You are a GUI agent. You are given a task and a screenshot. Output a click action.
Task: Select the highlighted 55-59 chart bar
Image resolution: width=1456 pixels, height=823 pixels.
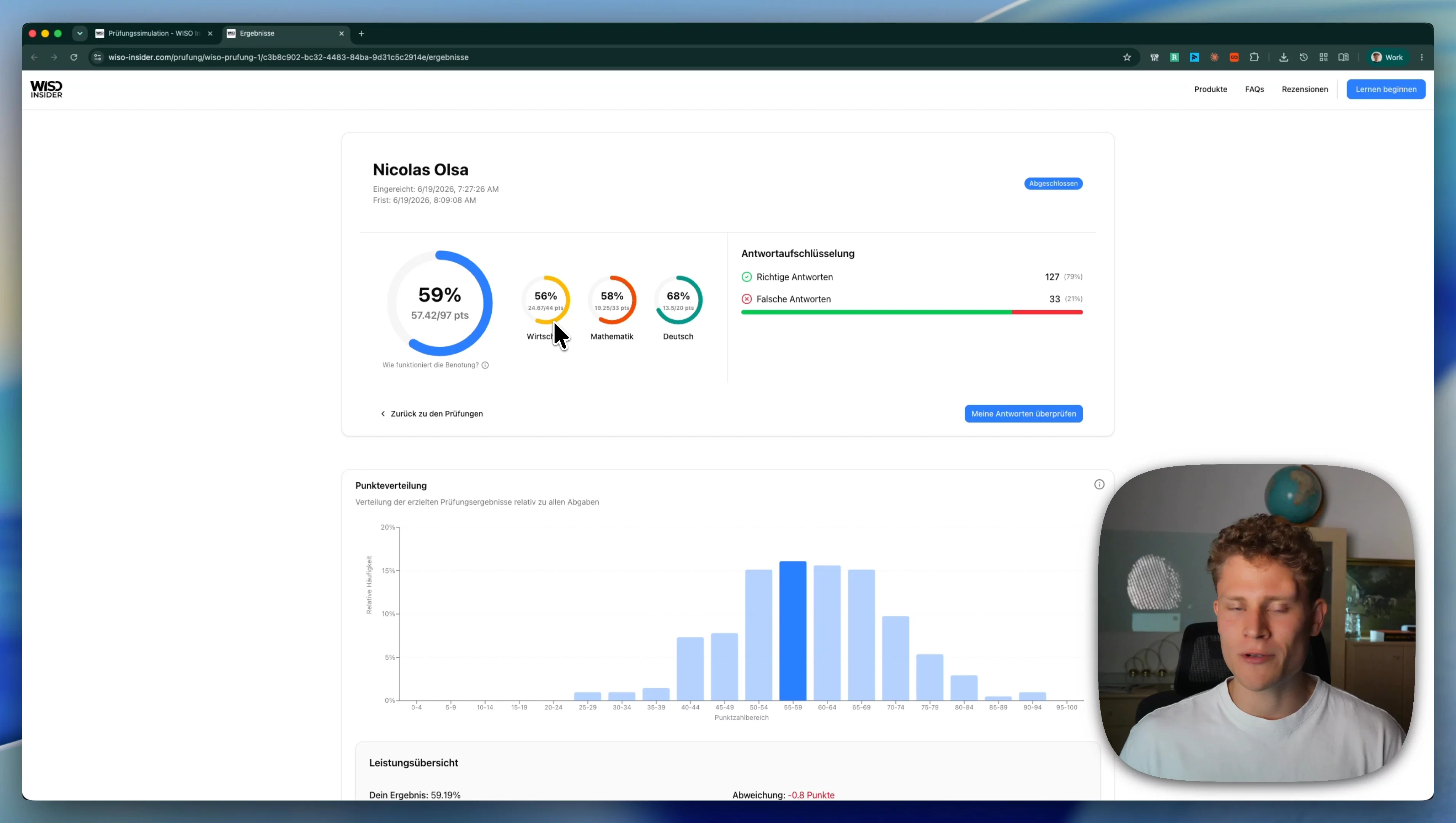pos(793,631)
